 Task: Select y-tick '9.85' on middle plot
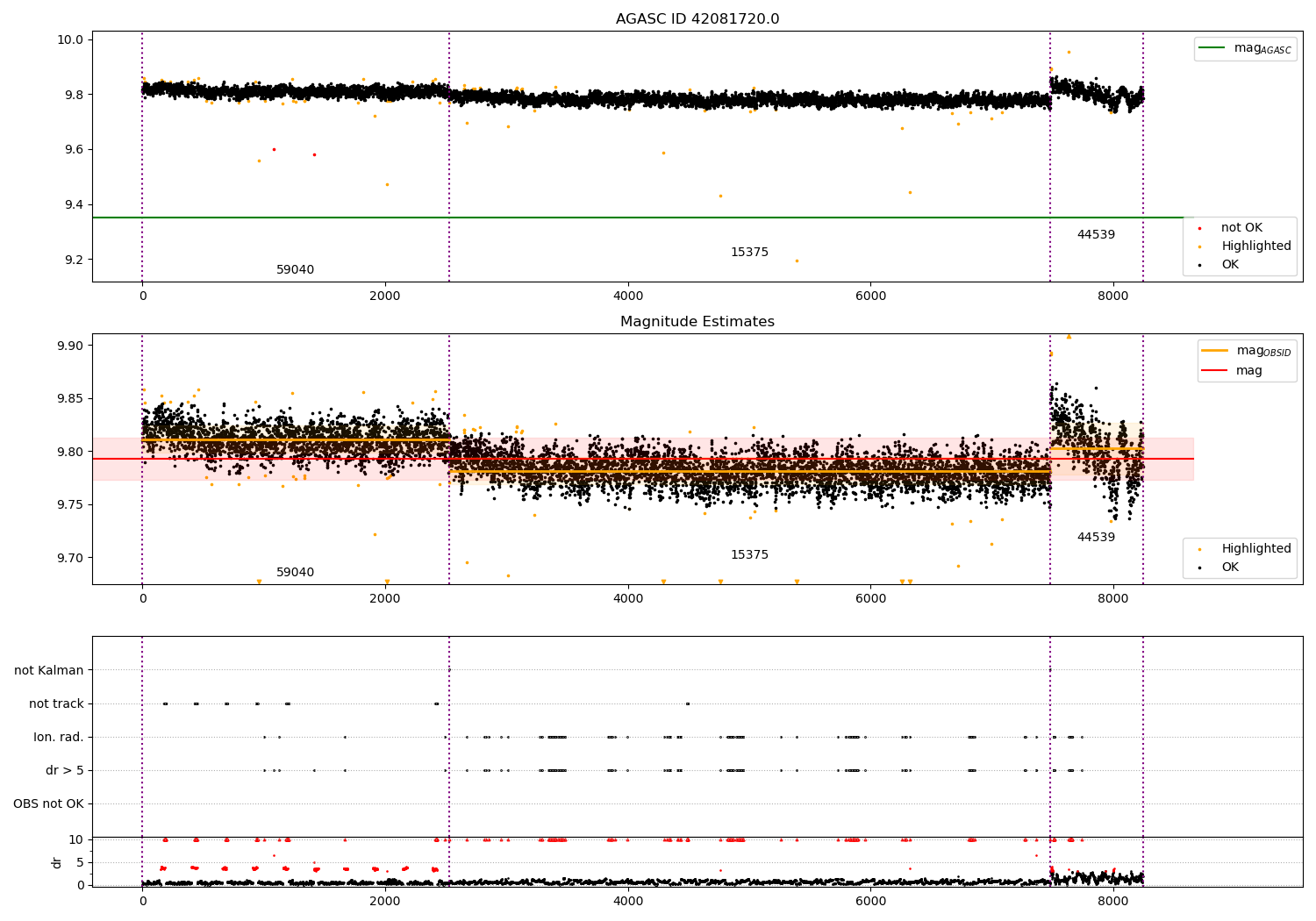click(x=70, y=399)
